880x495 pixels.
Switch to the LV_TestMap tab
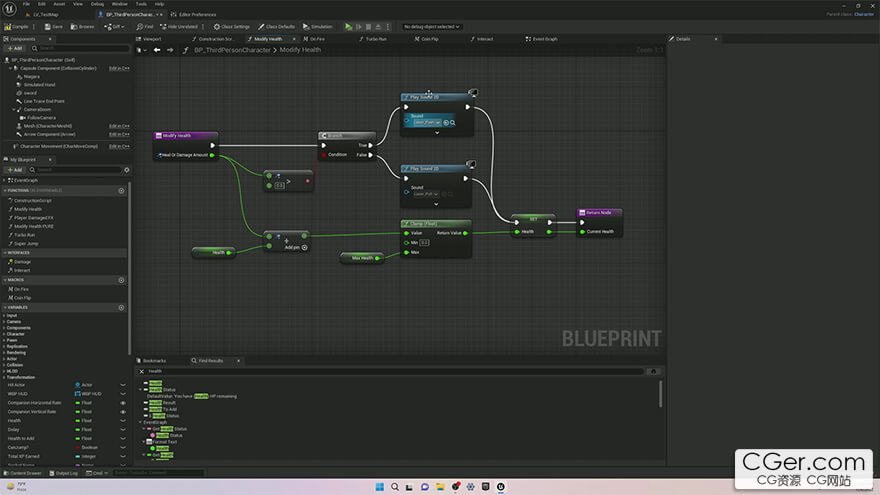tap(45, 15)
